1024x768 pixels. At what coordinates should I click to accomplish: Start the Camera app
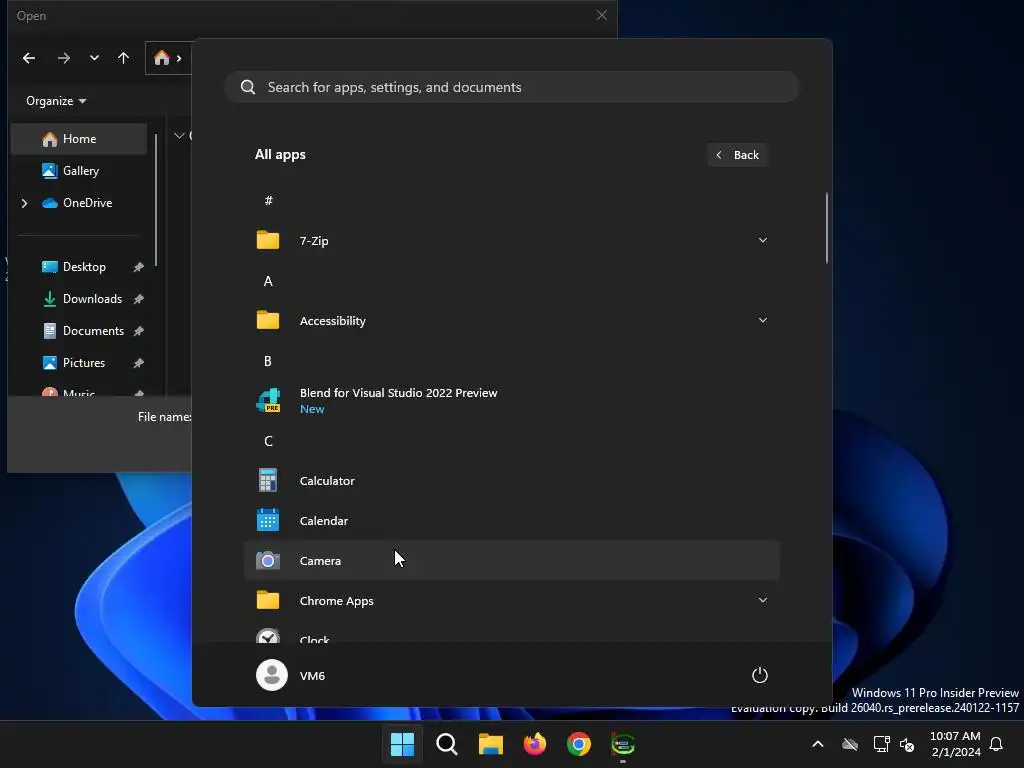tap(511, 560)
